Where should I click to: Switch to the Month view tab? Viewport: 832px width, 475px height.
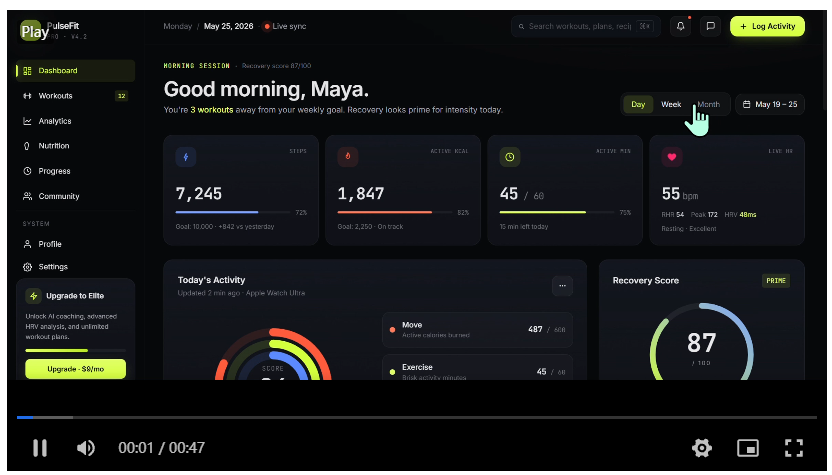tap(708, 105)
